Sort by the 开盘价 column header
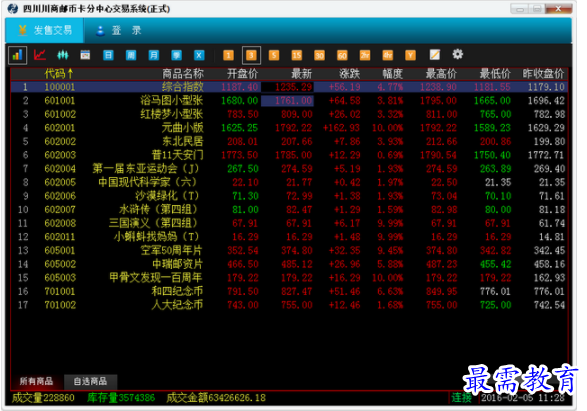 point(242,73)
